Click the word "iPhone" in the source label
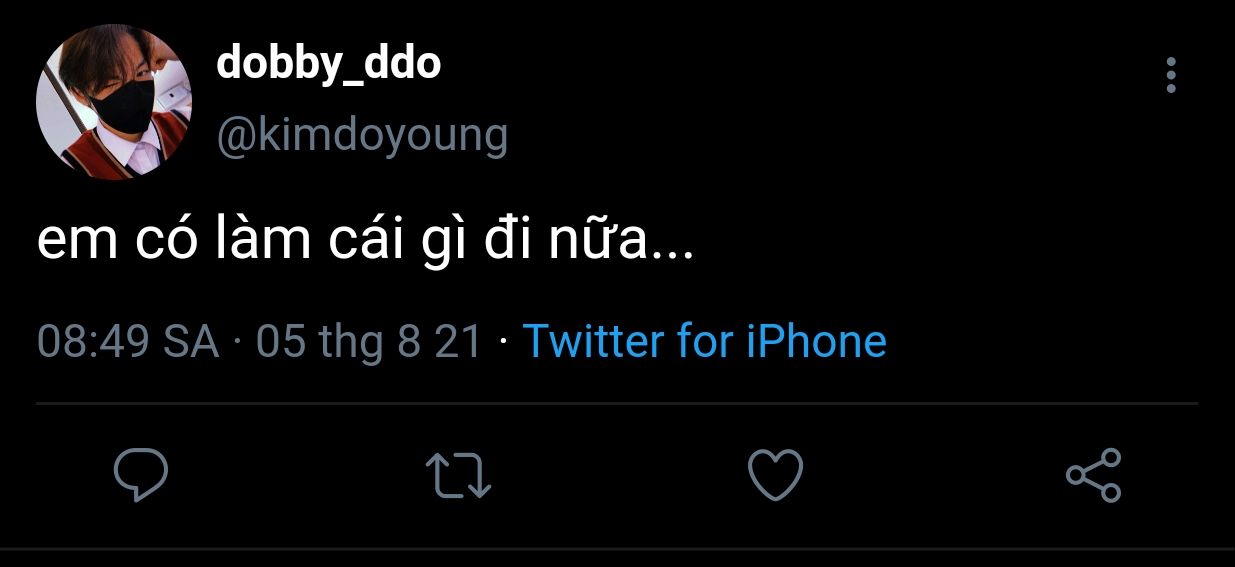The image size is (1235, 567). coord(817,341)
